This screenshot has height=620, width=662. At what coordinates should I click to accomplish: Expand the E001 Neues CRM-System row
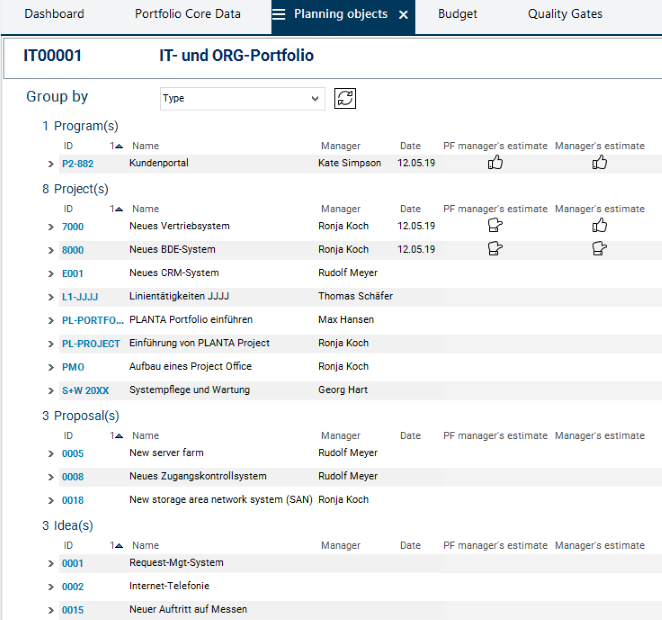coord(50,274)
